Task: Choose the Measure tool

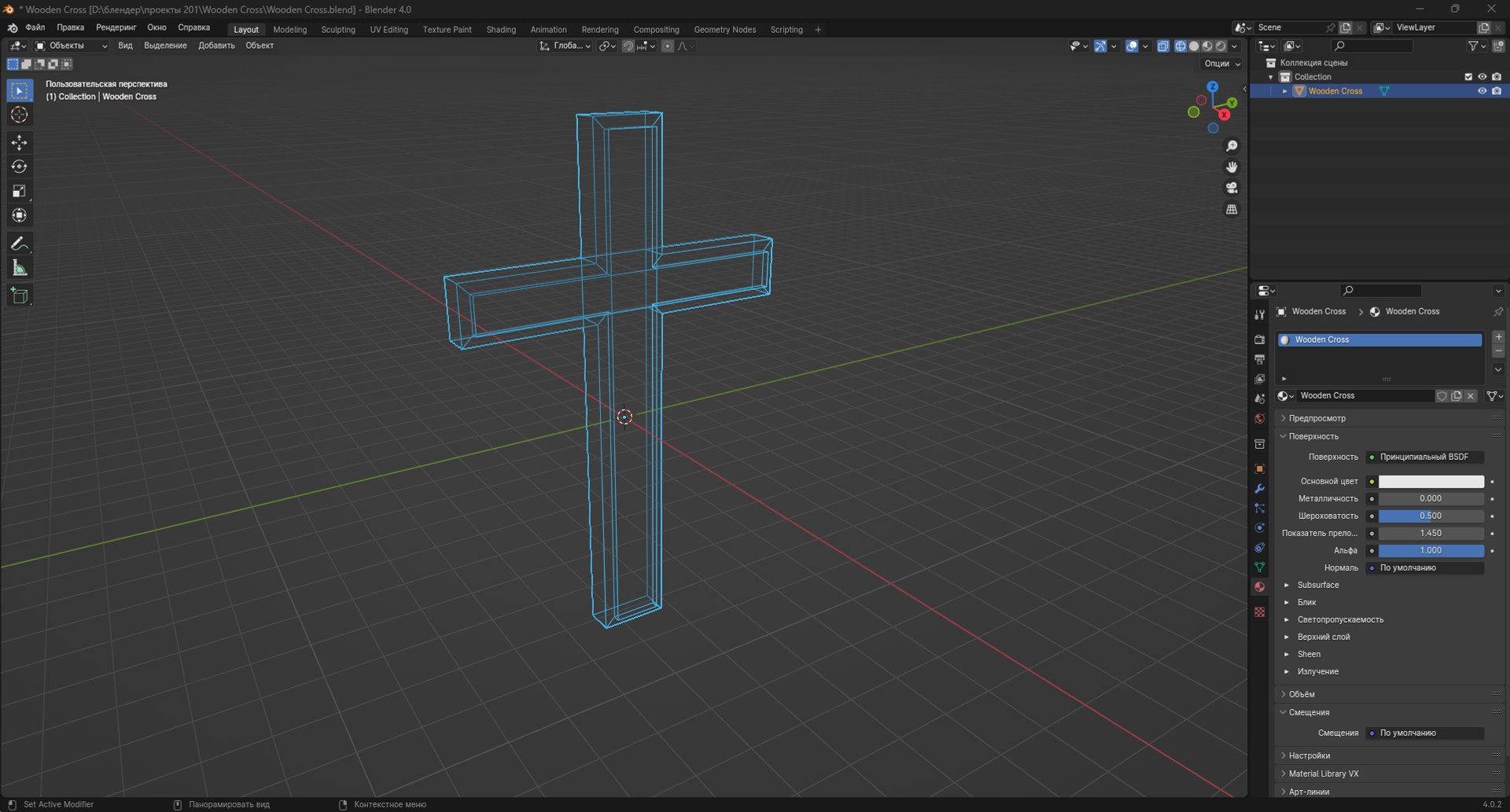Action: pyautogui.click(x=20, y=268)
